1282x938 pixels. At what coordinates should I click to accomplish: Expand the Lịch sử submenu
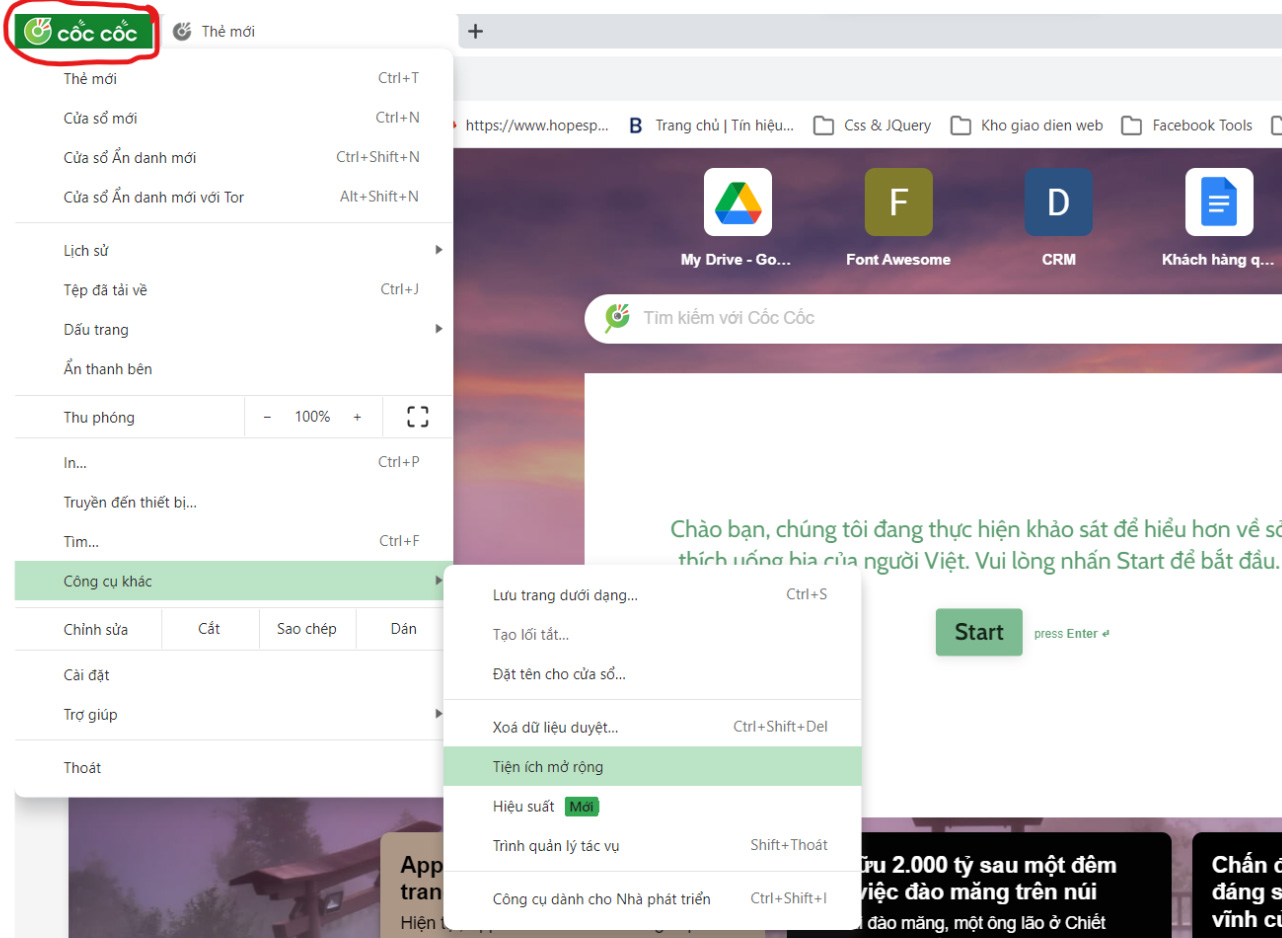(x=234, y=250)
